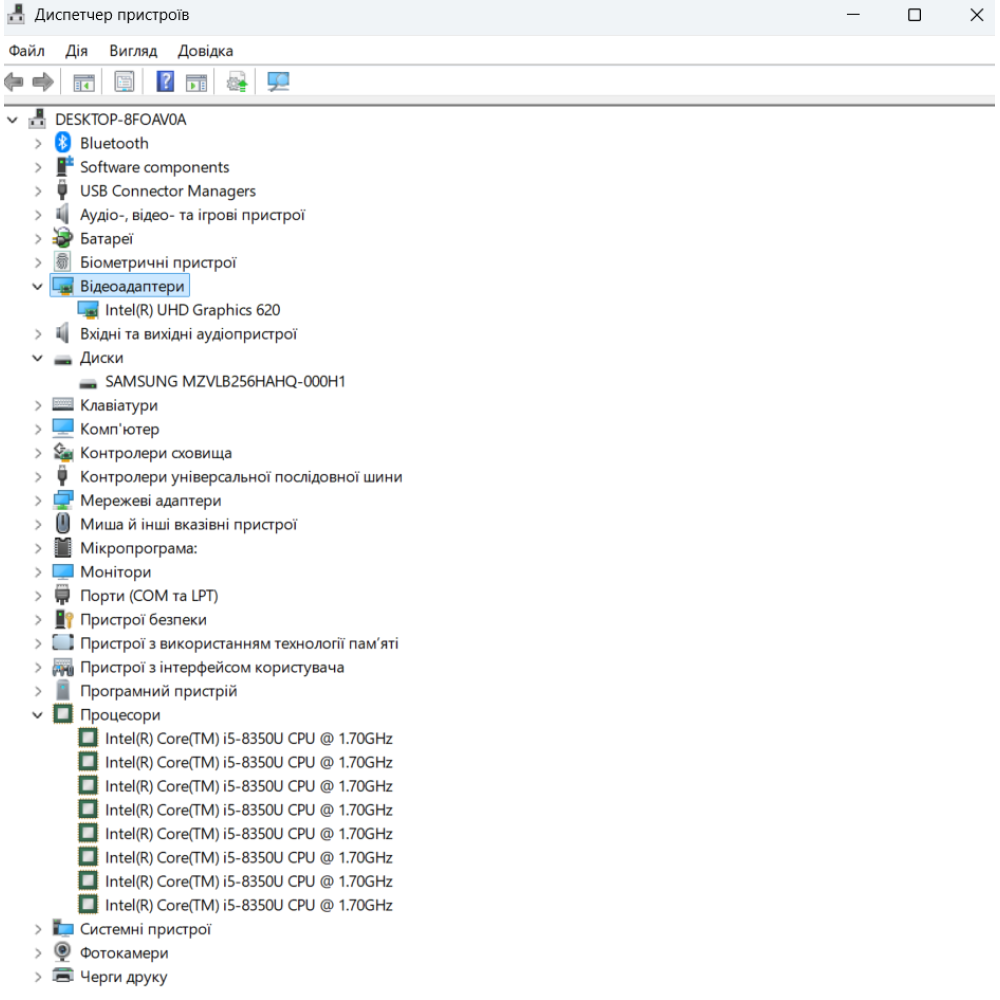This screenshot has height=1000, width=1000.
Task: Click the blue Help toolbar icon
Action: tap(166, 83)
